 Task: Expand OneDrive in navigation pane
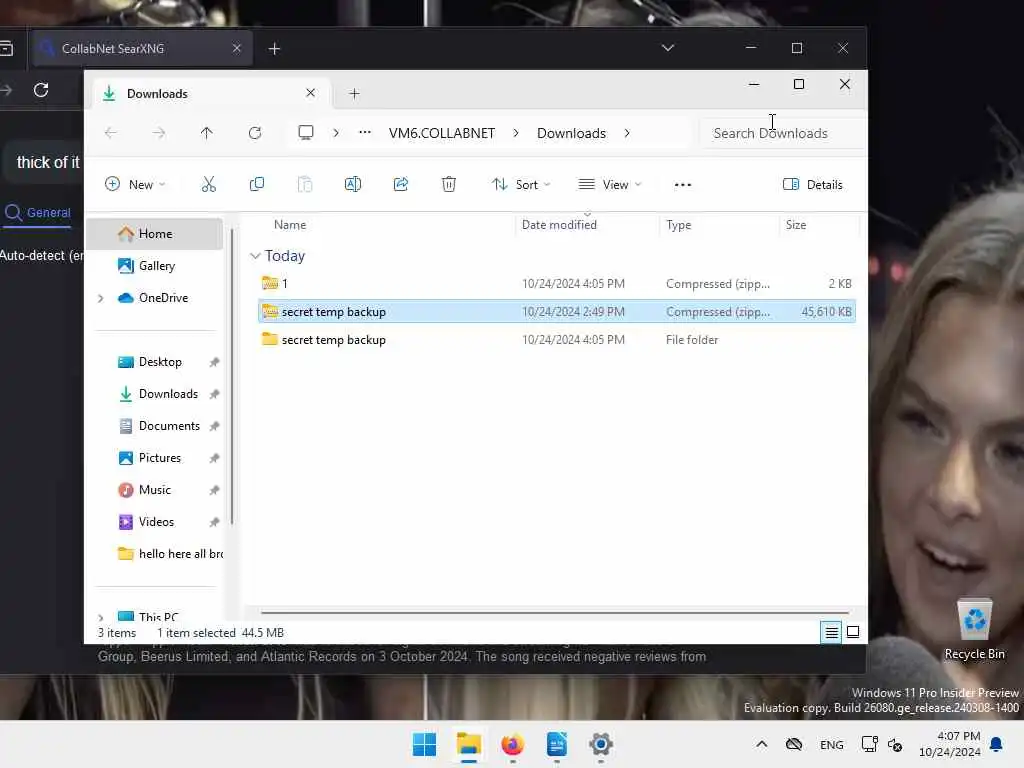point(101,298)
